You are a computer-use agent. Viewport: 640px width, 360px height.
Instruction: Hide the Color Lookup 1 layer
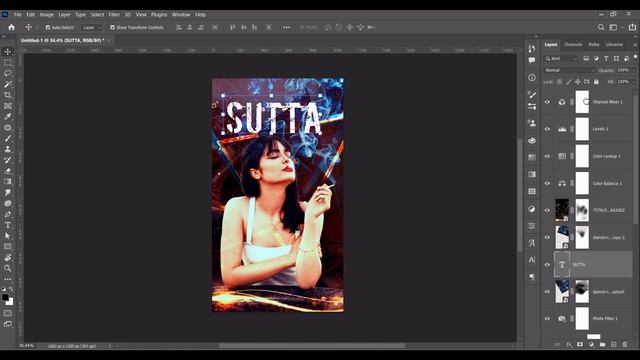pyautogui.click(x=547, y=156)
